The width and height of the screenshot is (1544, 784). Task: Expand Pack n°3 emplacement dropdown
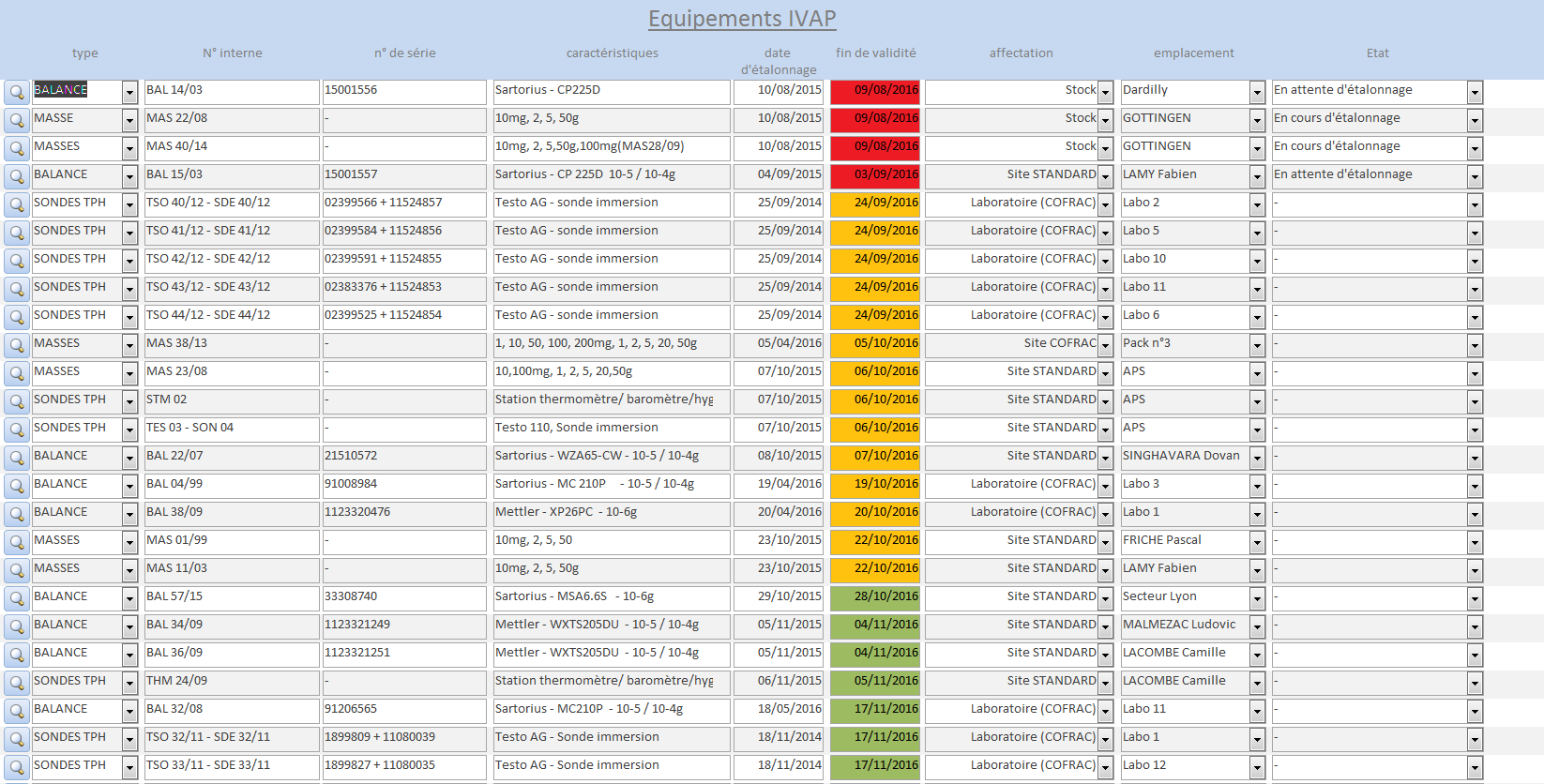point(1257,345)
